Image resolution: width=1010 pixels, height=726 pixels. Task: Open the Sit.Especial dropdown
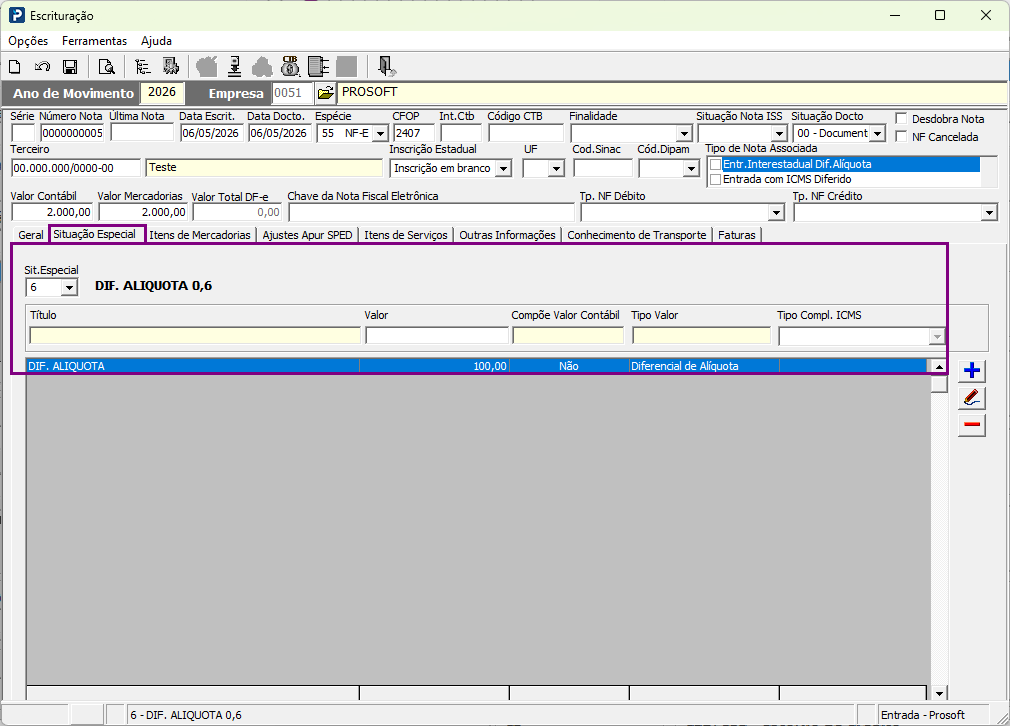click(x=69, y=287)
